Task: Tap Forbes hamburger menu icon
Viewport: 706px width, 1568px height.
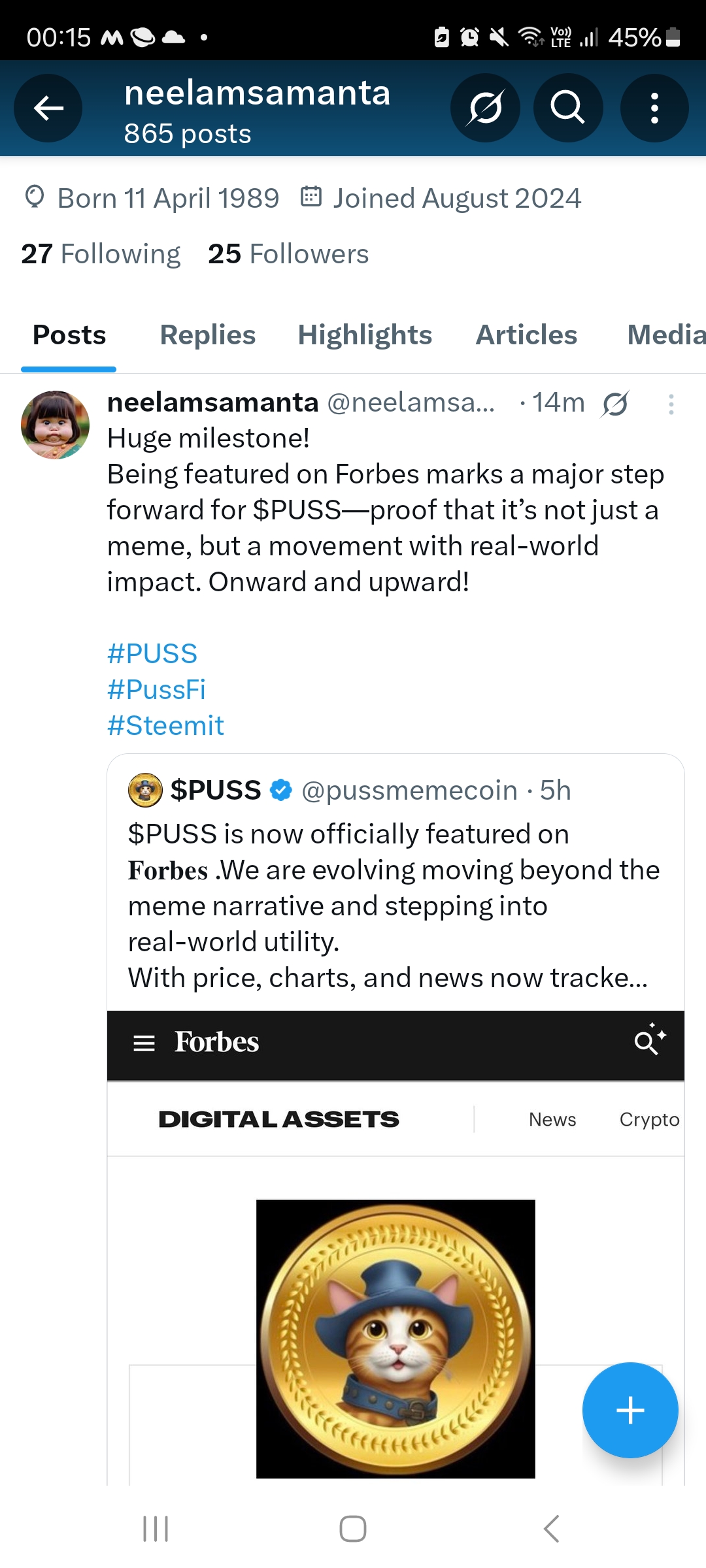Action: [144, 1043]
